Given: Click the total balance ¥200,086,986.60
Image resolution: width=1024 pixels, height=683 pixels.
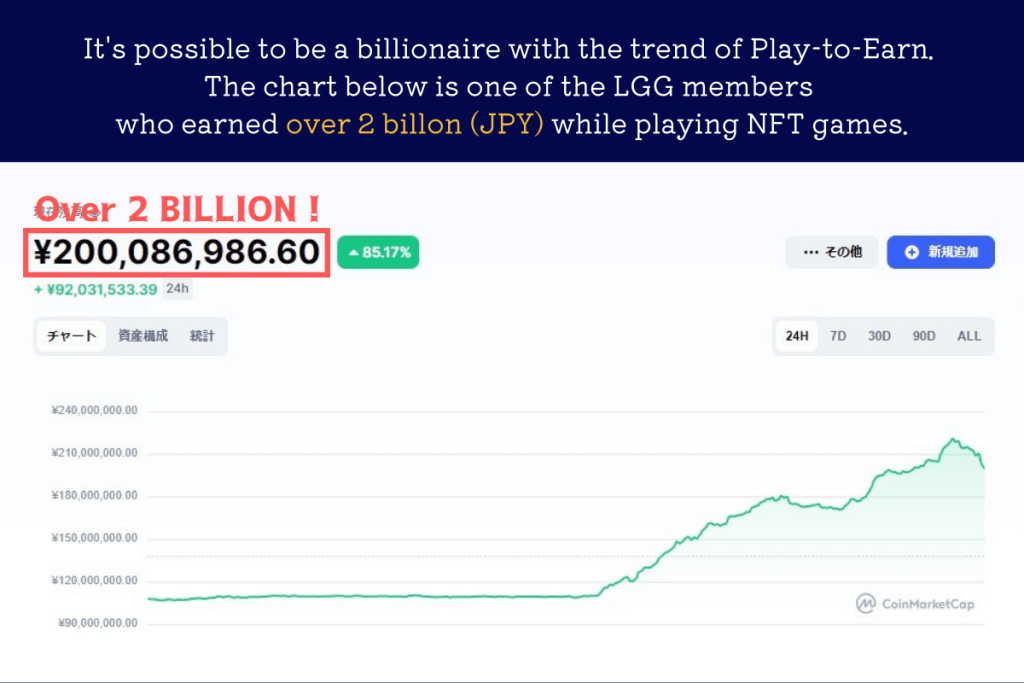Looking at the screenshot, I should click(x=177, y=253).
